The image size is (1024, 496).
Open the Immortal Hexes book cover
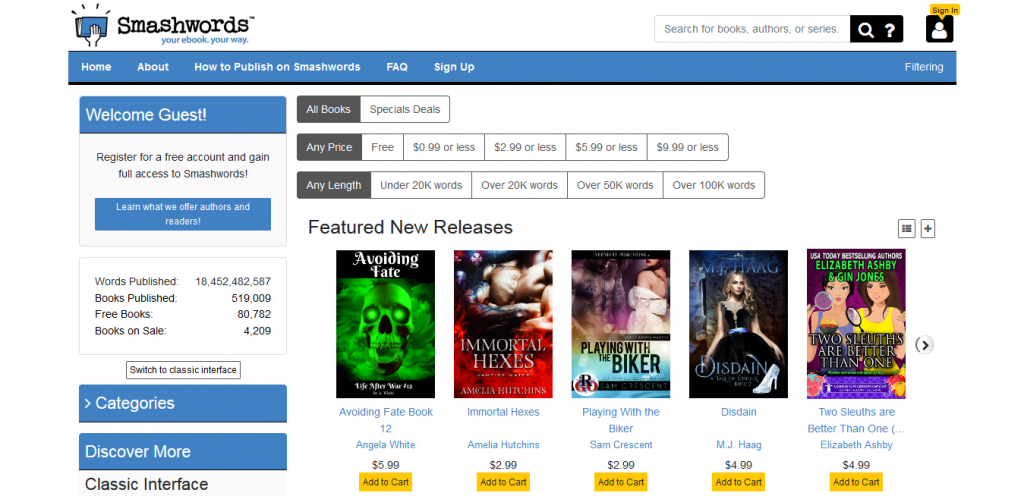(x=503, y=324)
